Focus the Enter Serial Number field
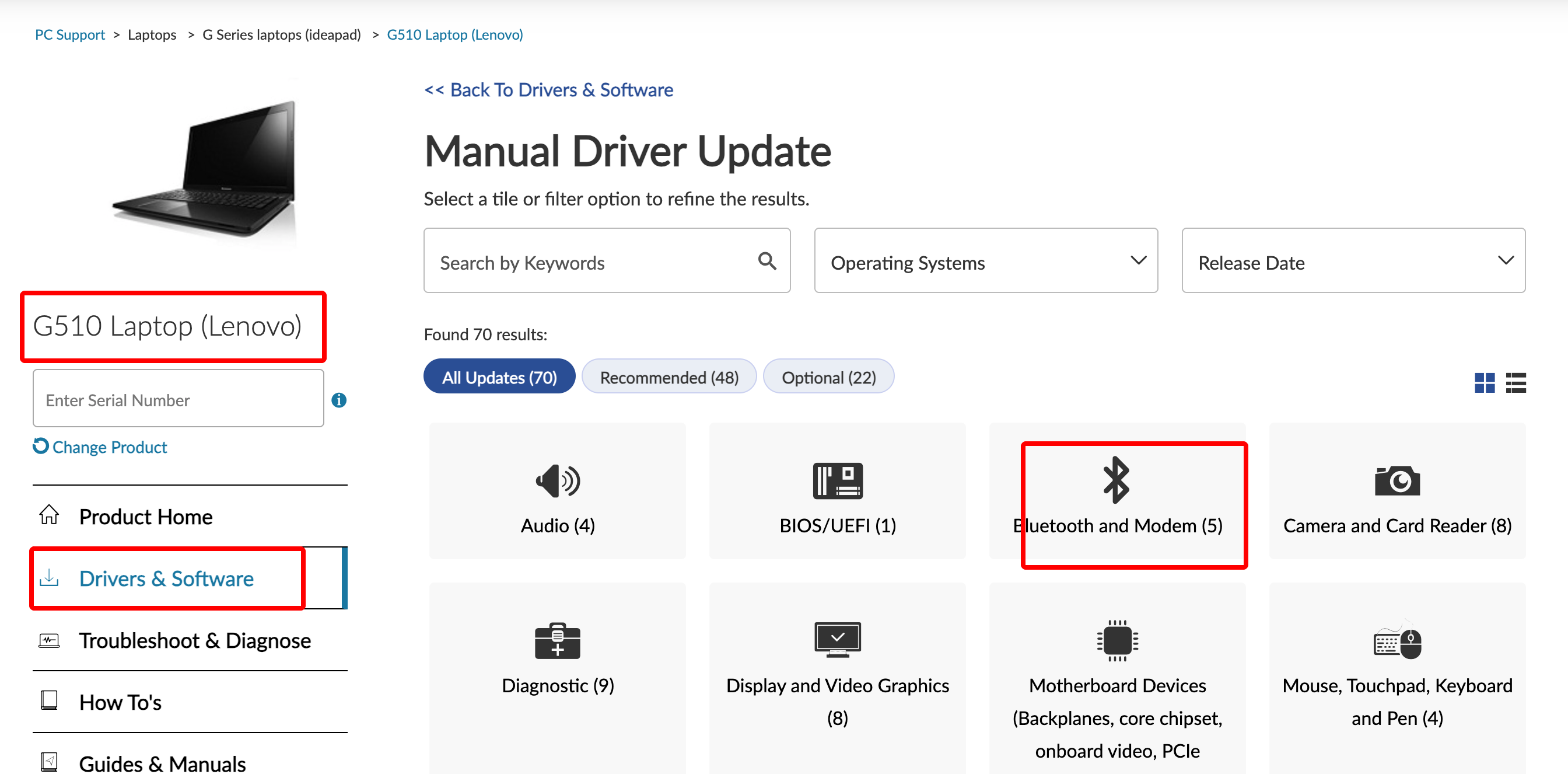 pos(178,398)
